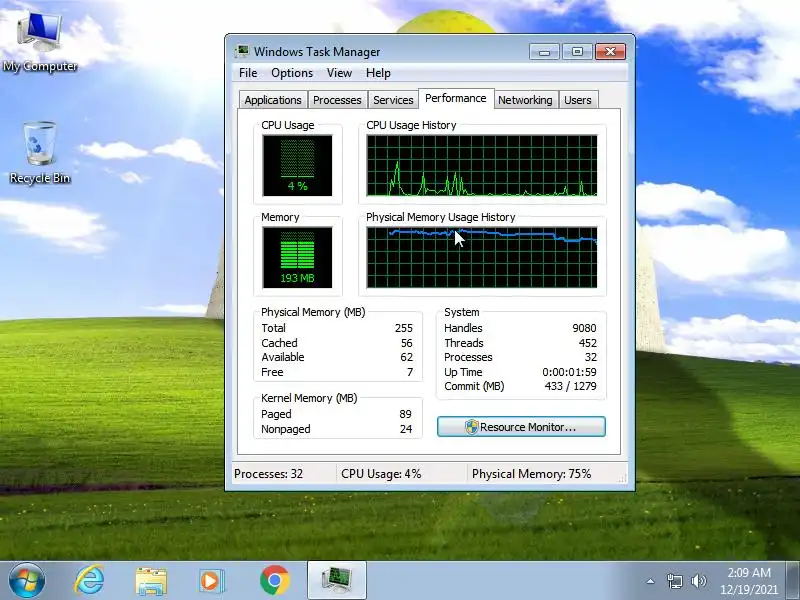This screenshot has height=600, width=800.
Task: Click the Threads value 452
Action: point(588,343)
